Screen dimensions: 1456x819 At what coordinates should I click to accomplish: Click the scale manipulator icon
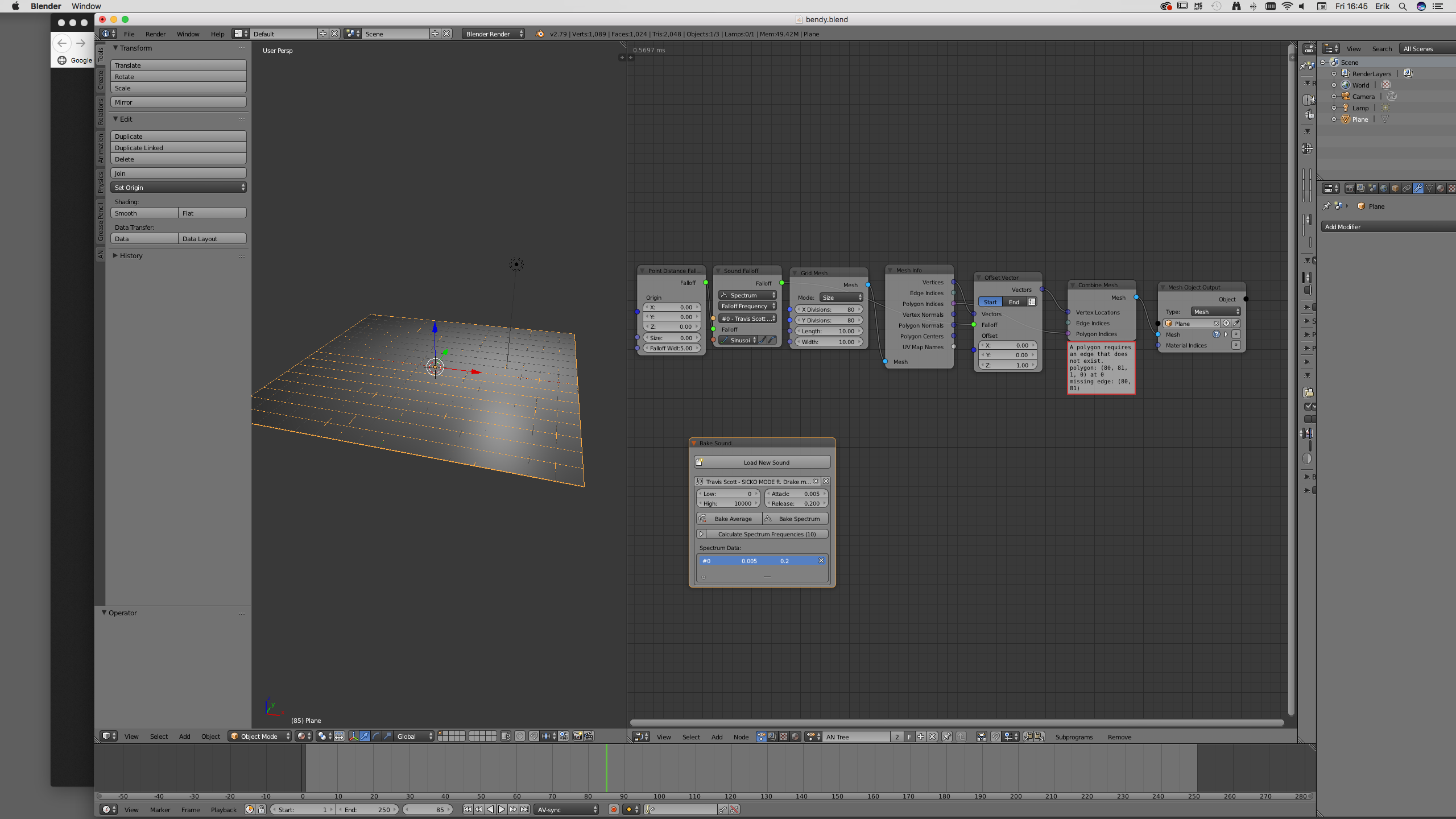(x=387, y=737)
